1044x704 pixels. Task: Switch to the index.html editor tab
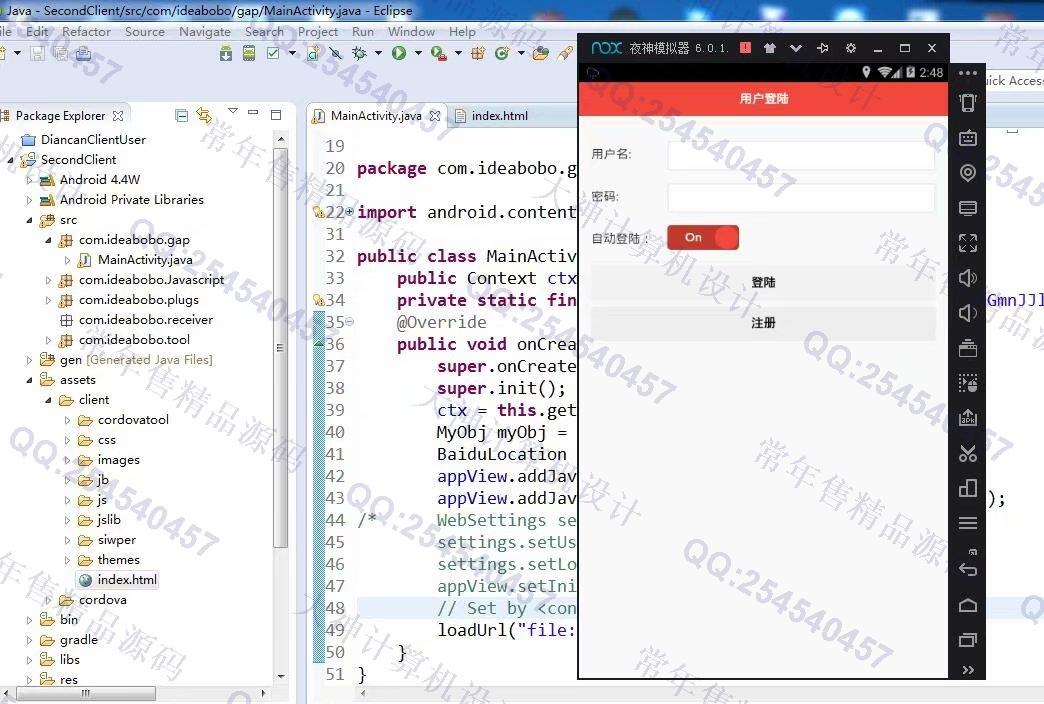pyautogui.click(x=493, y=116)
